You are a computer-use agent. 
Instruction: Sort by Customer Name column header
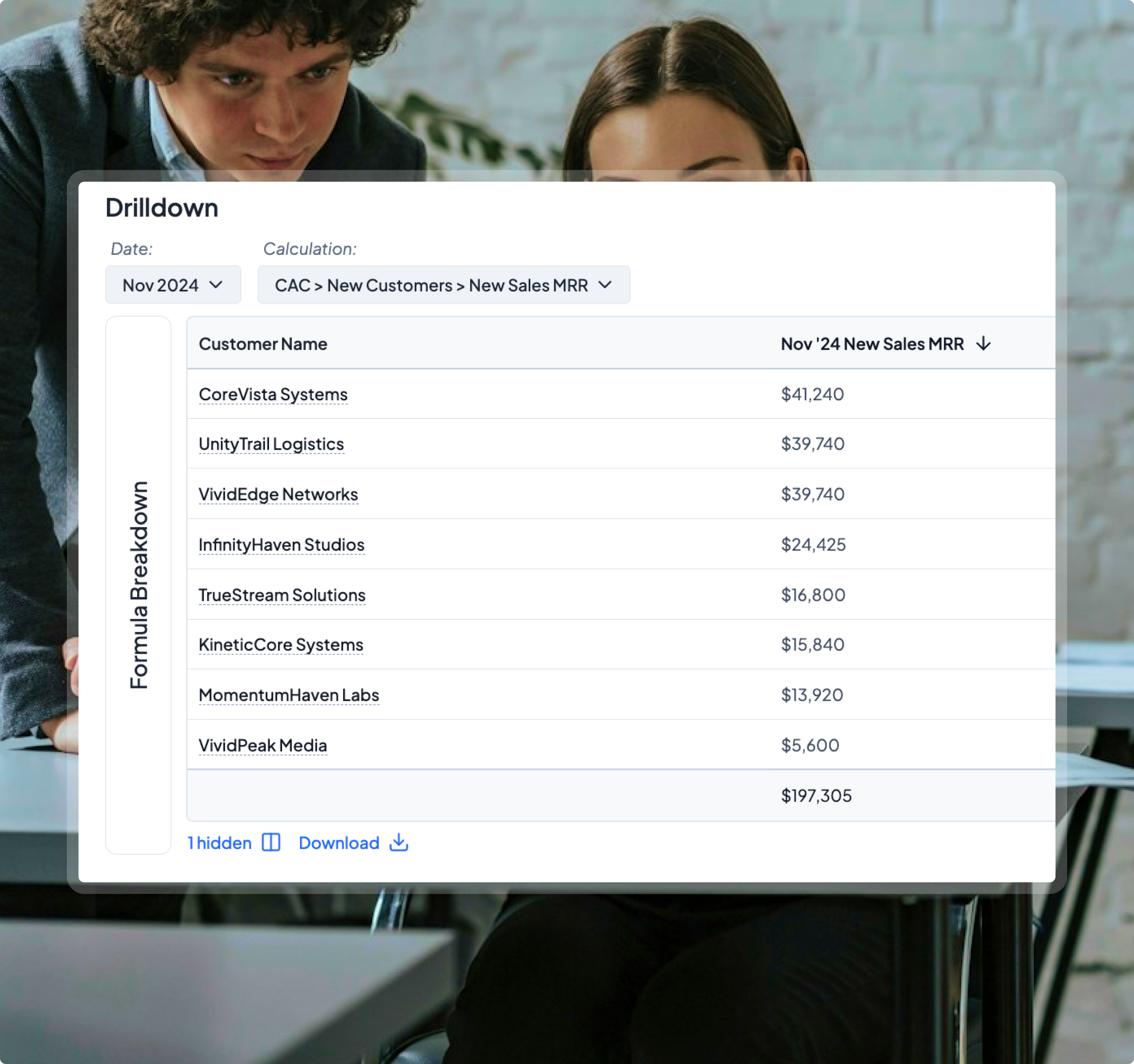[263, 344]
